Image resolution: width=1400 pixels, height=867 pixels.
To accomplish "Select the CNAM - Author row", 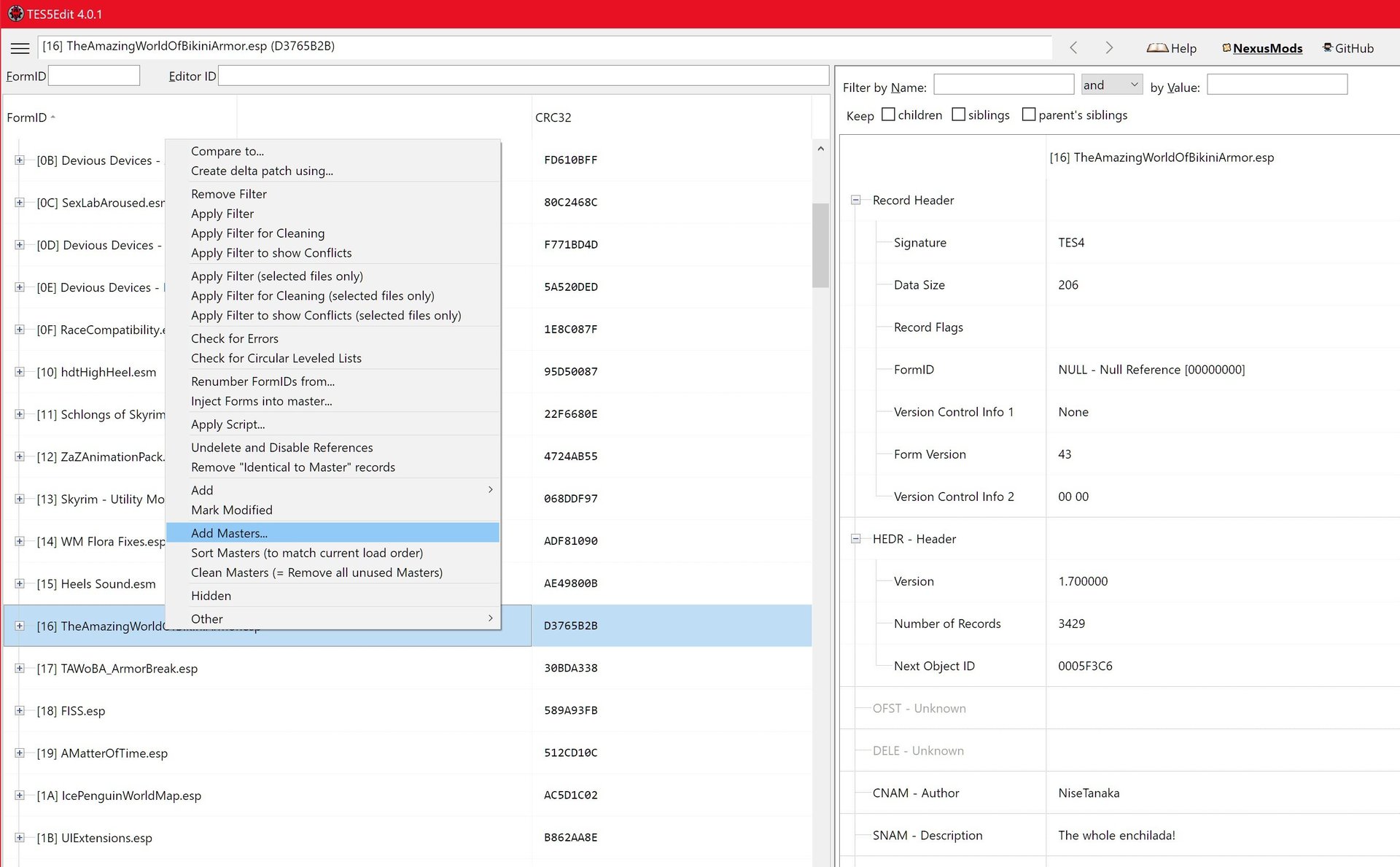I will tap(1120, 793).
